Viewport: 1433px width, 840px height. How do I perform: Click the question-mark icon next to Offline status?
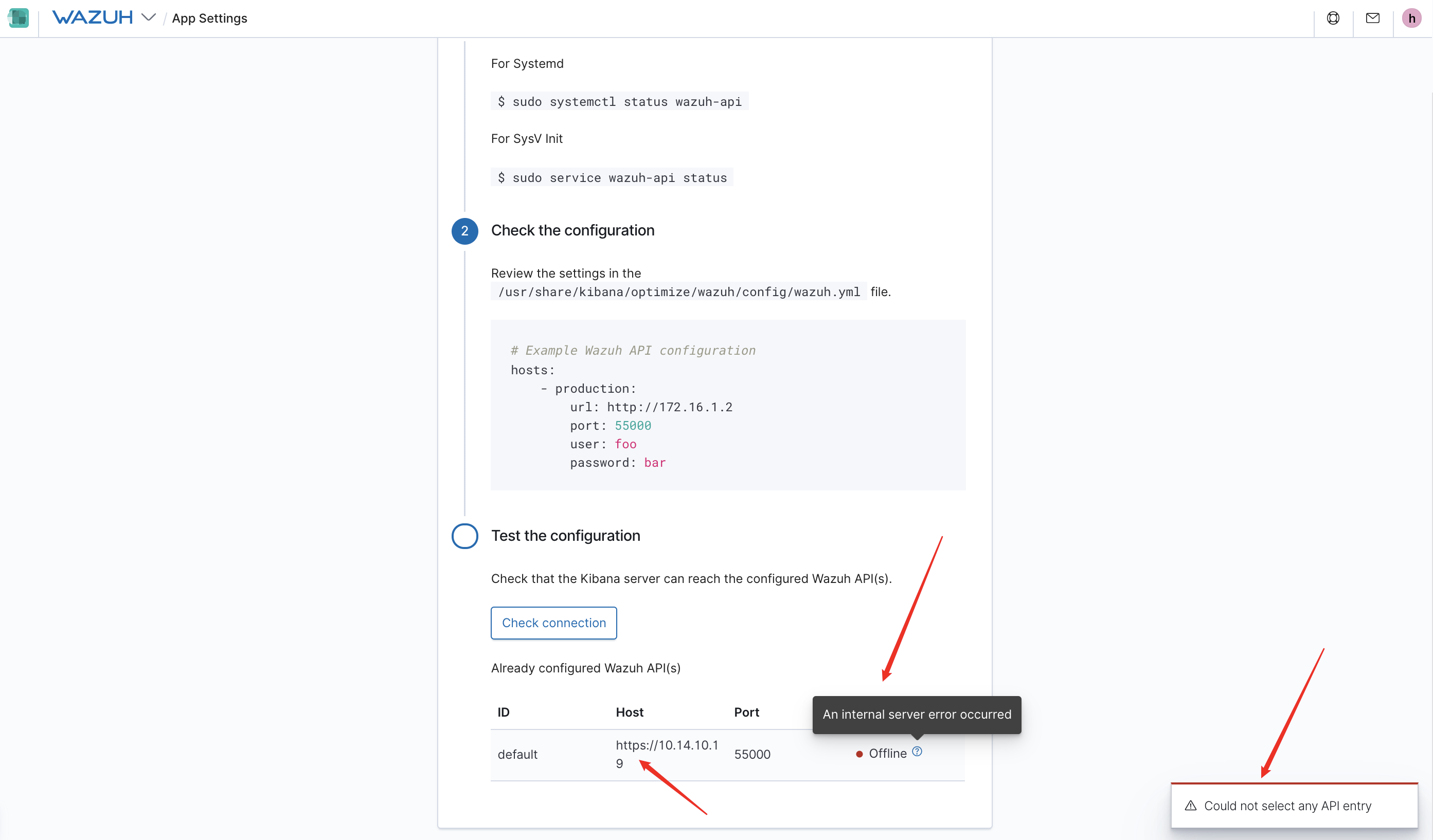click(917, 752)
